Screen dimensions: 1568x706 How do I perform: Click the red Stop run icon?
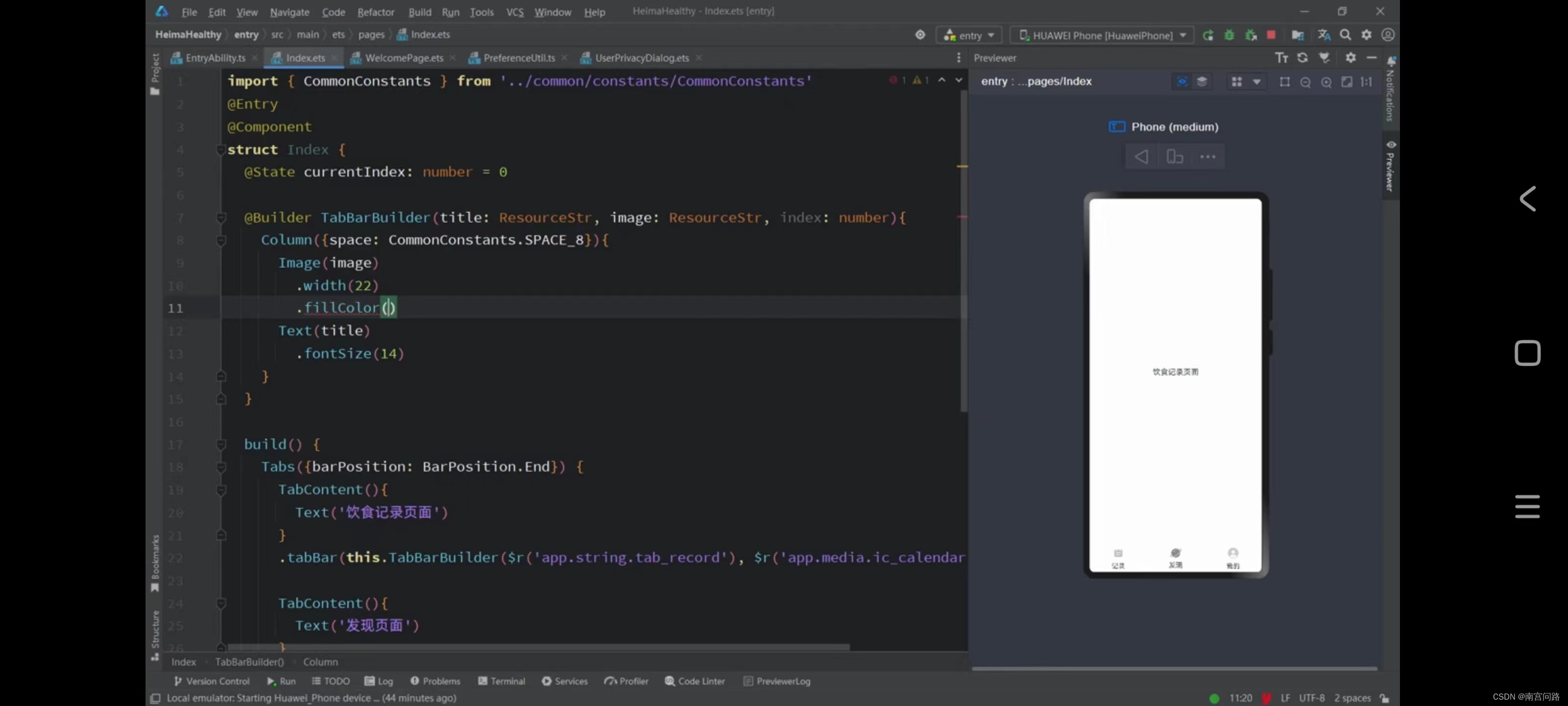click(1271, 35)
